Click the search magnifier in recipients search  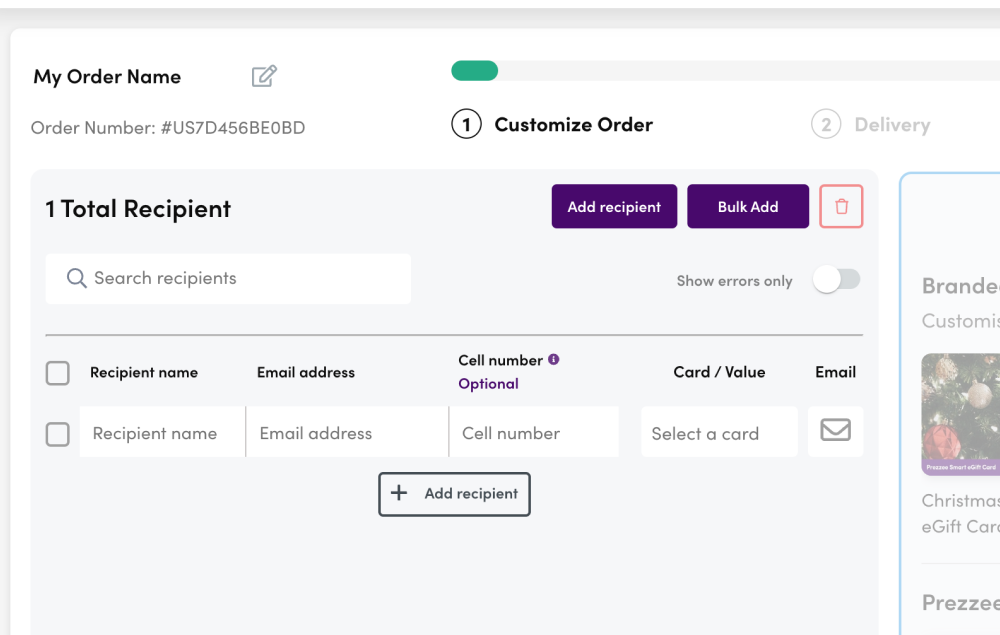77,278
